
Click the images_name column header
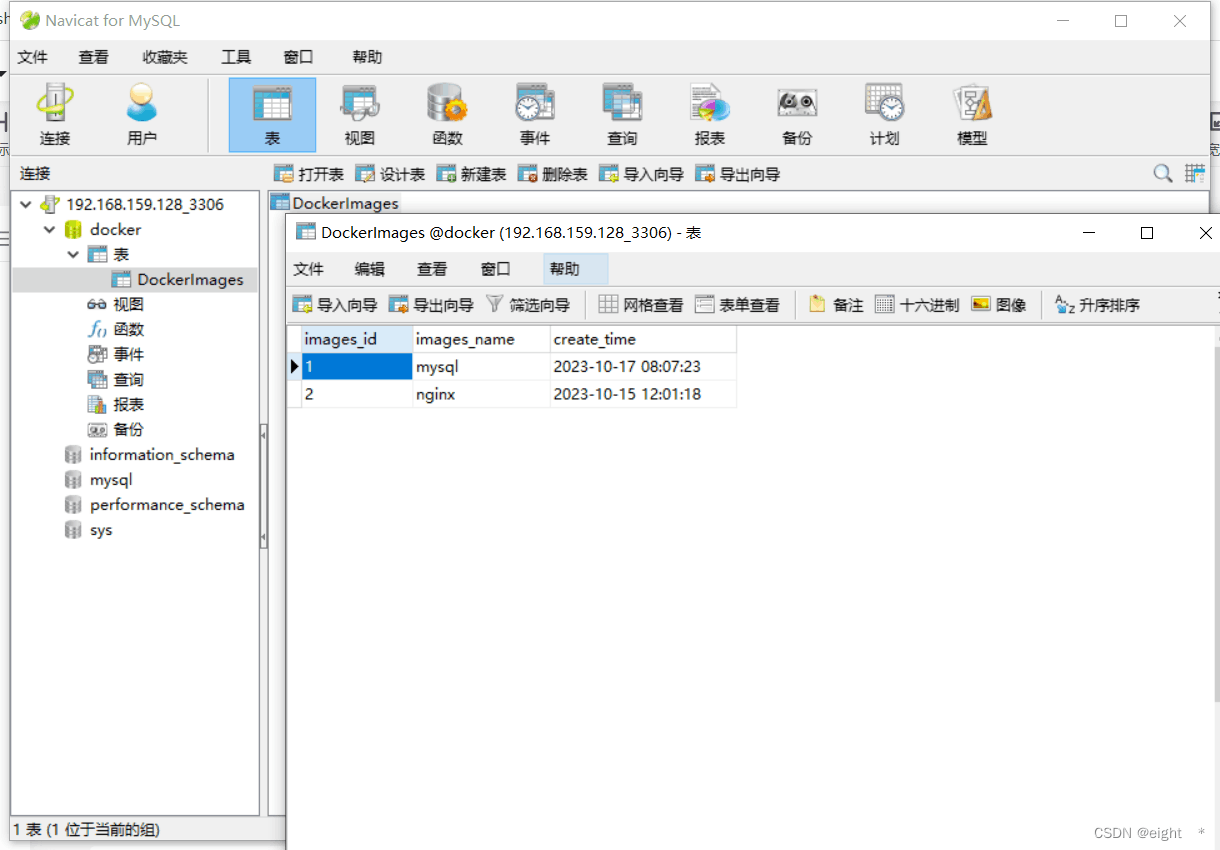point(482,339)
